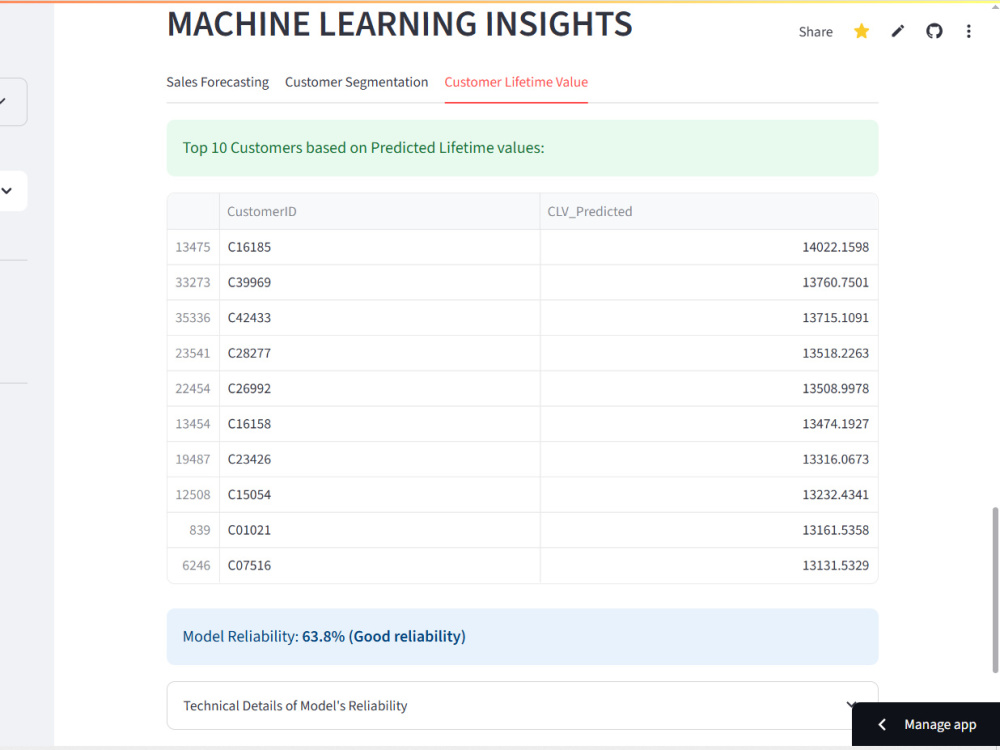
Task: Expand Technical Details of Model's Reliability
Action: click(522, 705)
